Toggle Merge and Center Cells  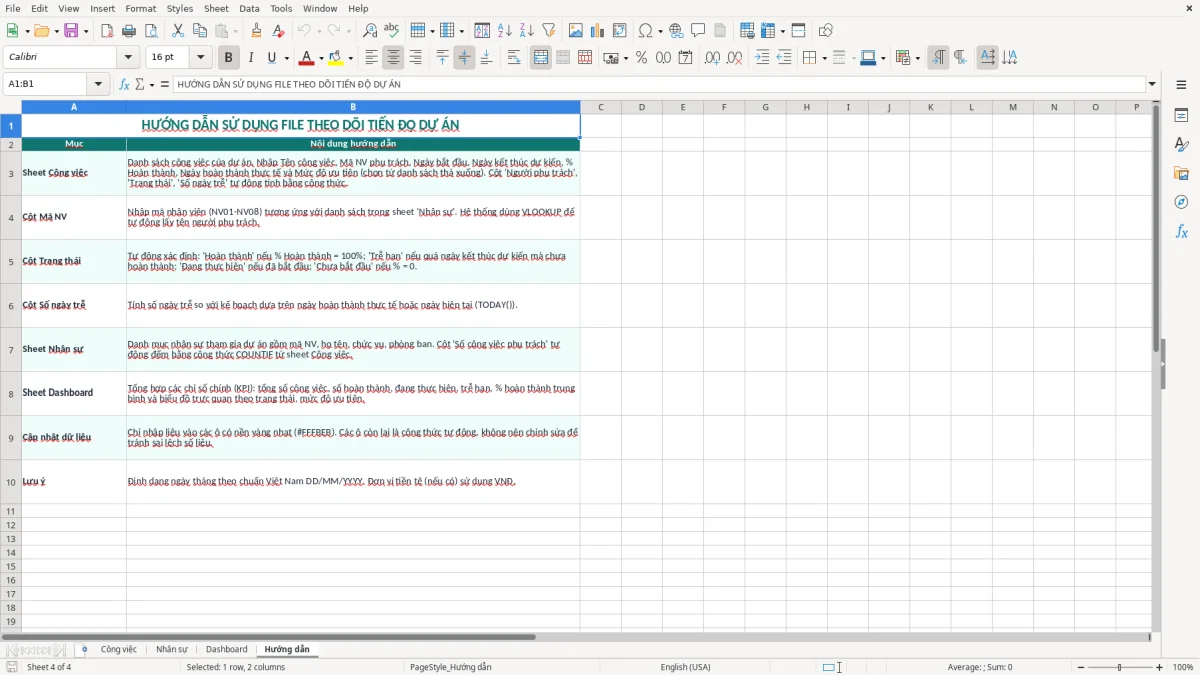point(541,58)
